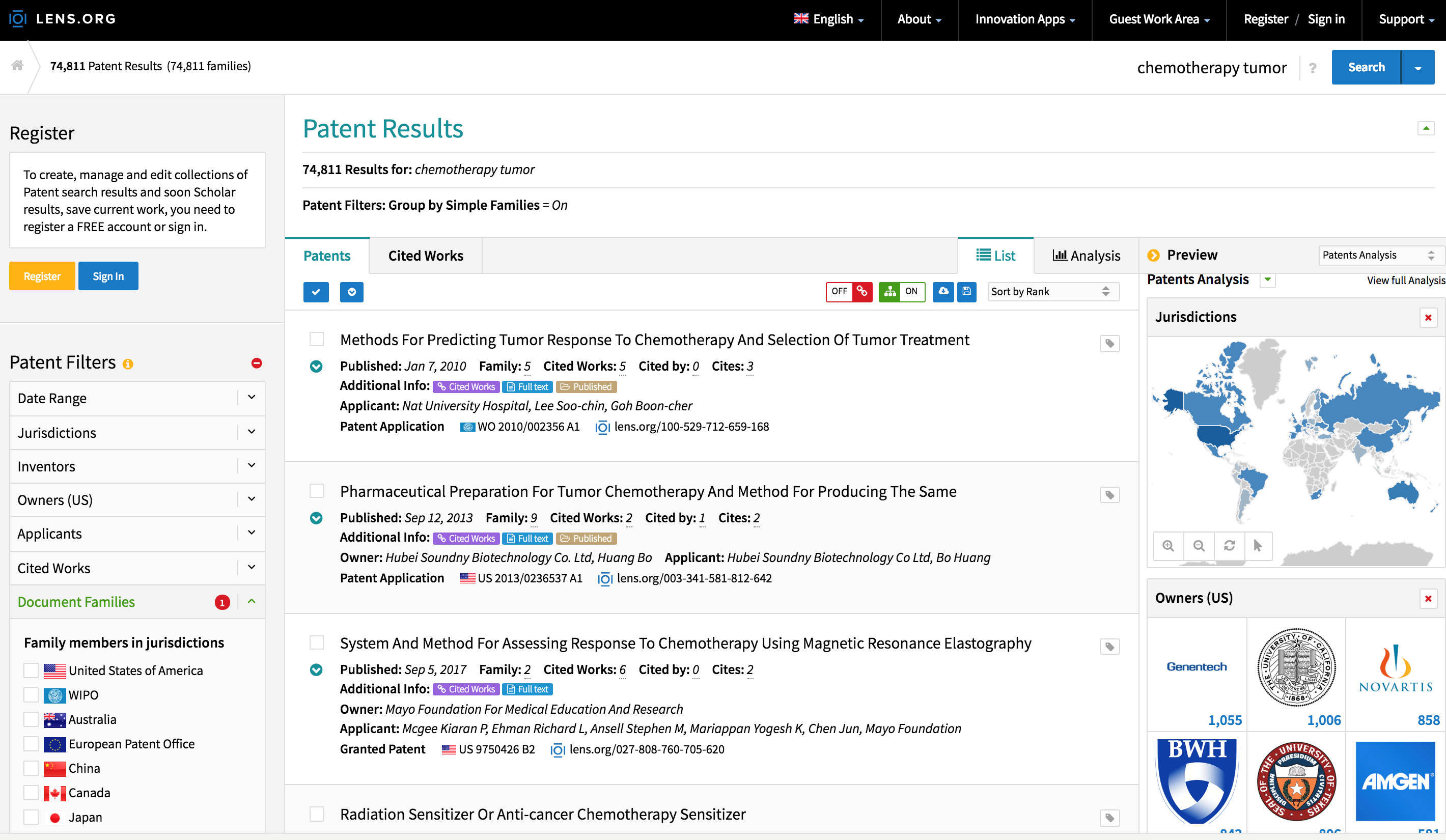Click the download cloud icon in toolbar

tap(943, 292)
